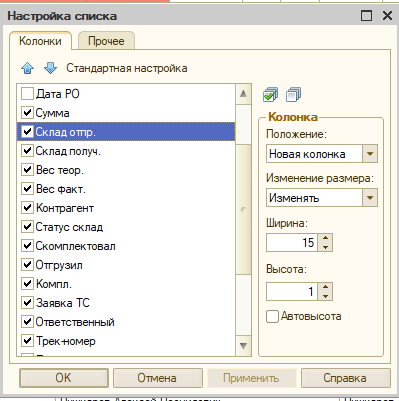Open help with Справка button
The image size is (399, 401).
(x=345, y=378)
